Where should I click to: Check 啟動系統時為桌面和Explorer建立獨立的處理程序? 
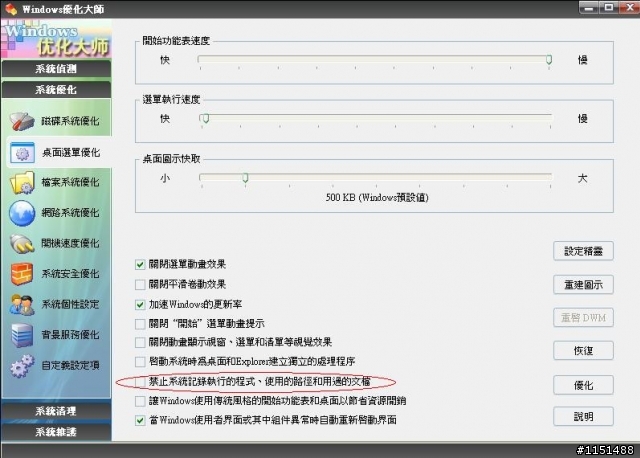point(140,362)
